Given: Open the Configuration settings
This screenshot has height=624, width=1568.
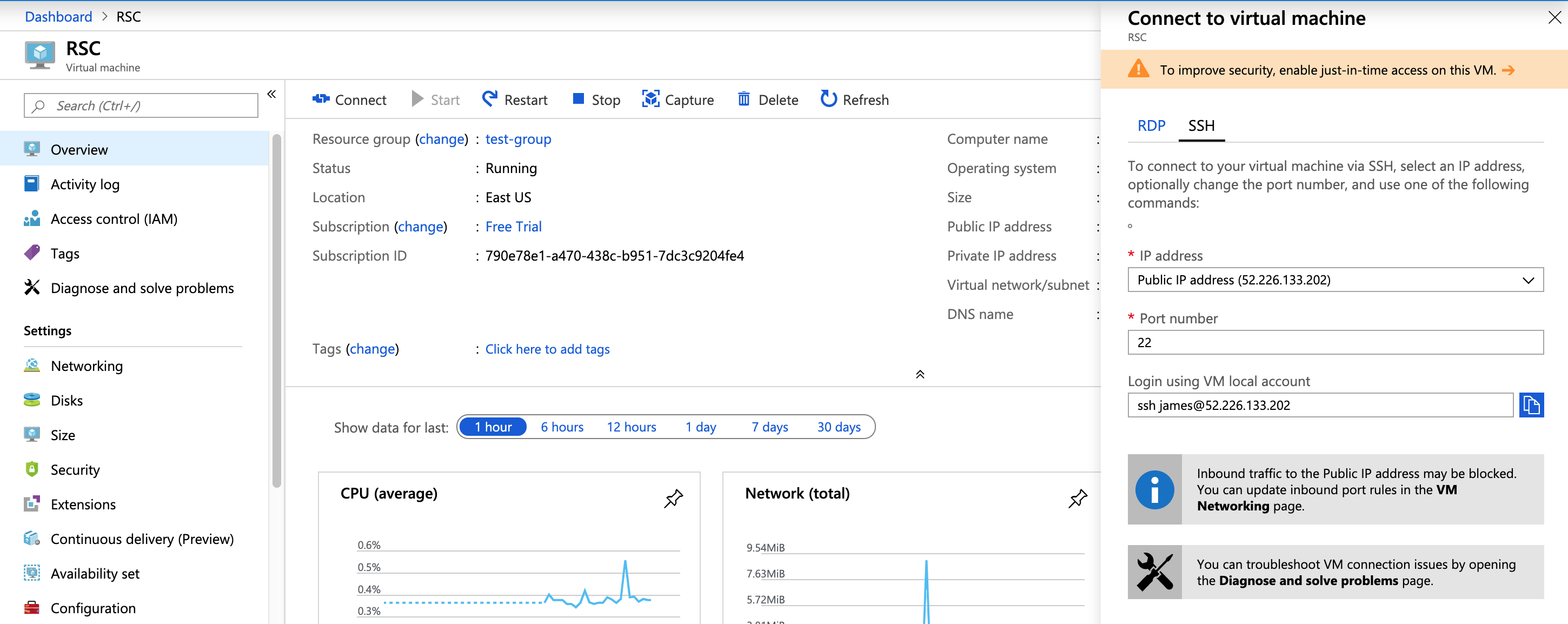Looking at the screenshot, I should click(x=134, y=608).
